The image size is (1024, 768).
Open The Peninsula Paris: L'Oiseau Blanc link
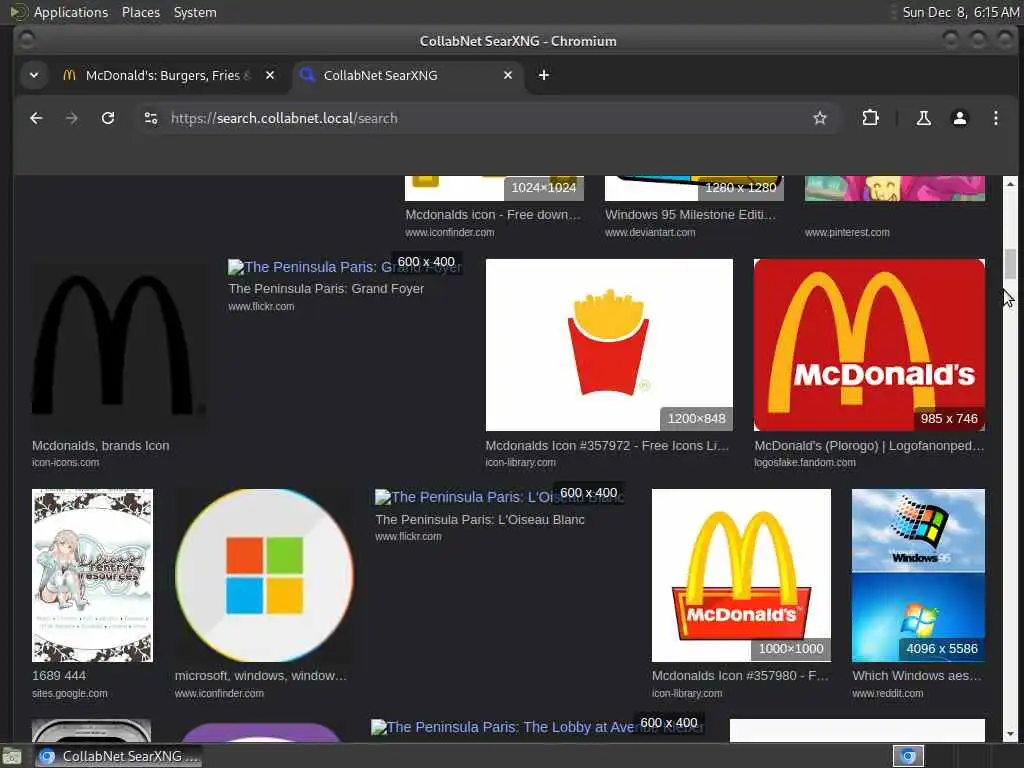(x=499, y=497)
